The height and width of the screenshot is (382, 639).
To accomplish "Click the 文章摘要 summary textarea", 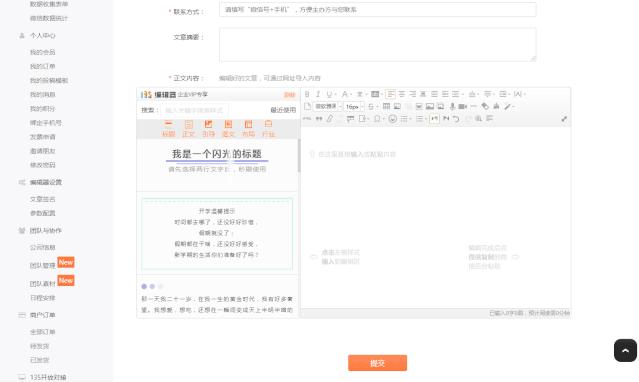I will 377,44.
